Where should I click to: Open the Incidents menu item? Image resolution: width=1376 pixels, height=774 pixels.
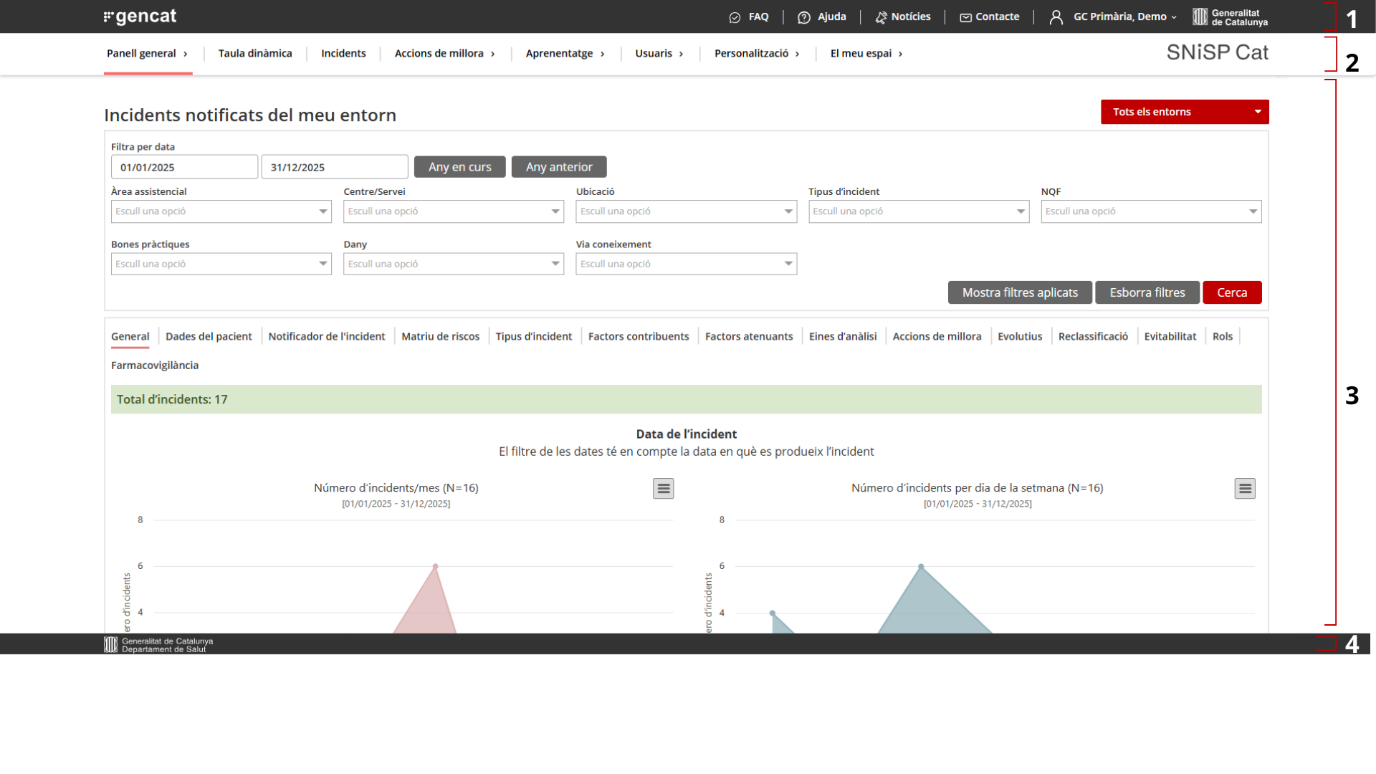pos(343,54)
